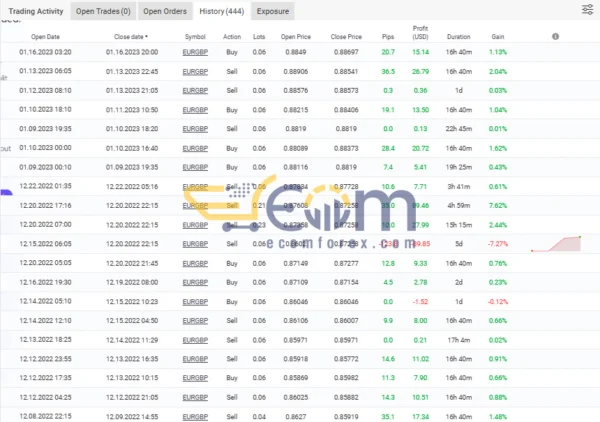Select profit value 15.14

coord(420,52)
